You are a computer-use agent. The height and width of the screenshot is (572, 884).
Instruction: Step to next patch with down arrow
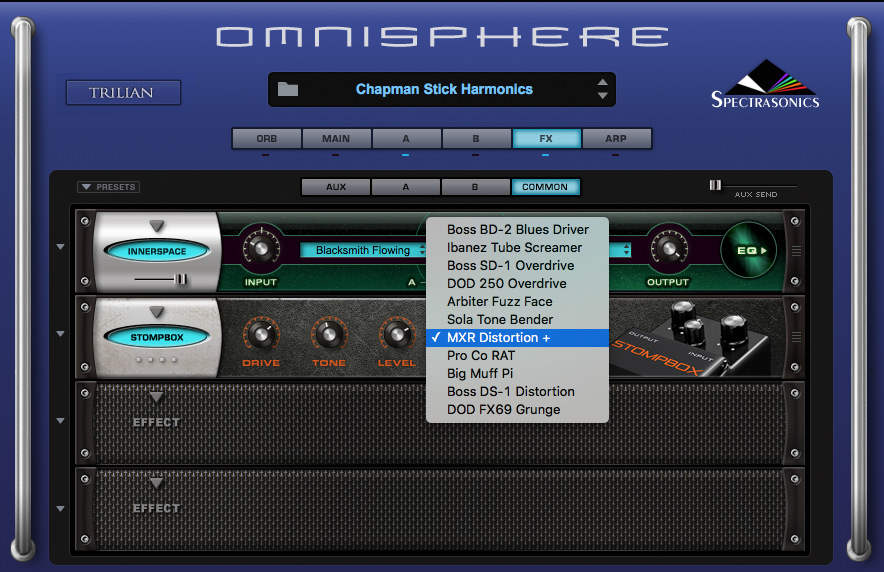point(603,96)
